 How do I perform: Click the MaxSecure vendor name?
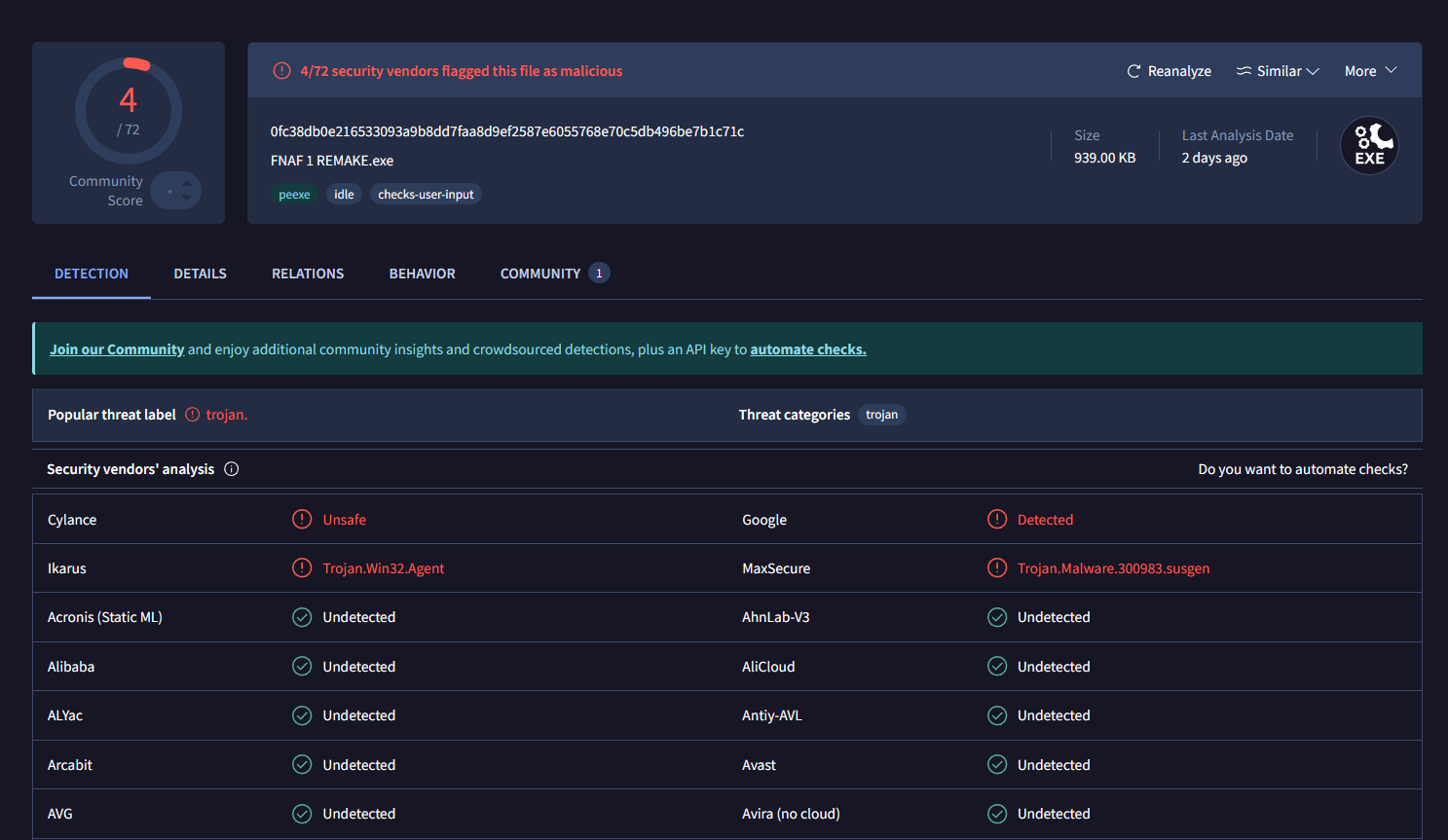point(776,568)
